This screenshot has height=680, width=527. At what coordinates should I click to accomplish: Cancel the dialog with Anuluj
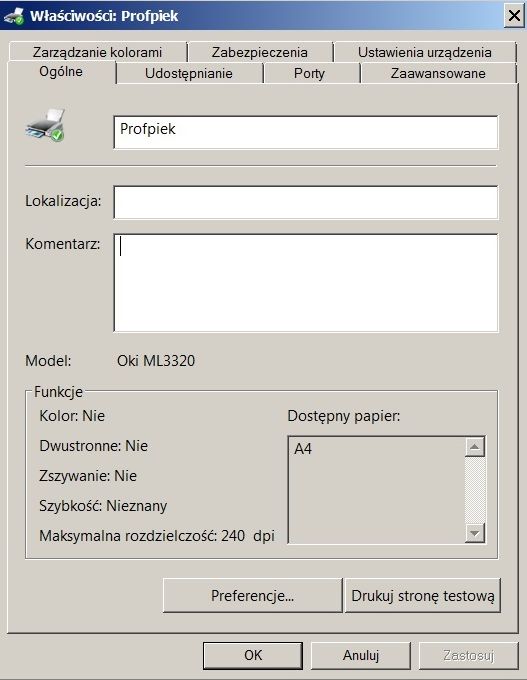coord(361,655)
